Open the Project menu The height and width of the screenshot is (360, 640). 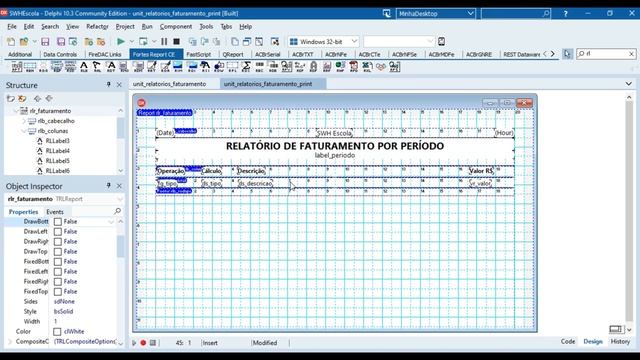click(x=125, y=27)
